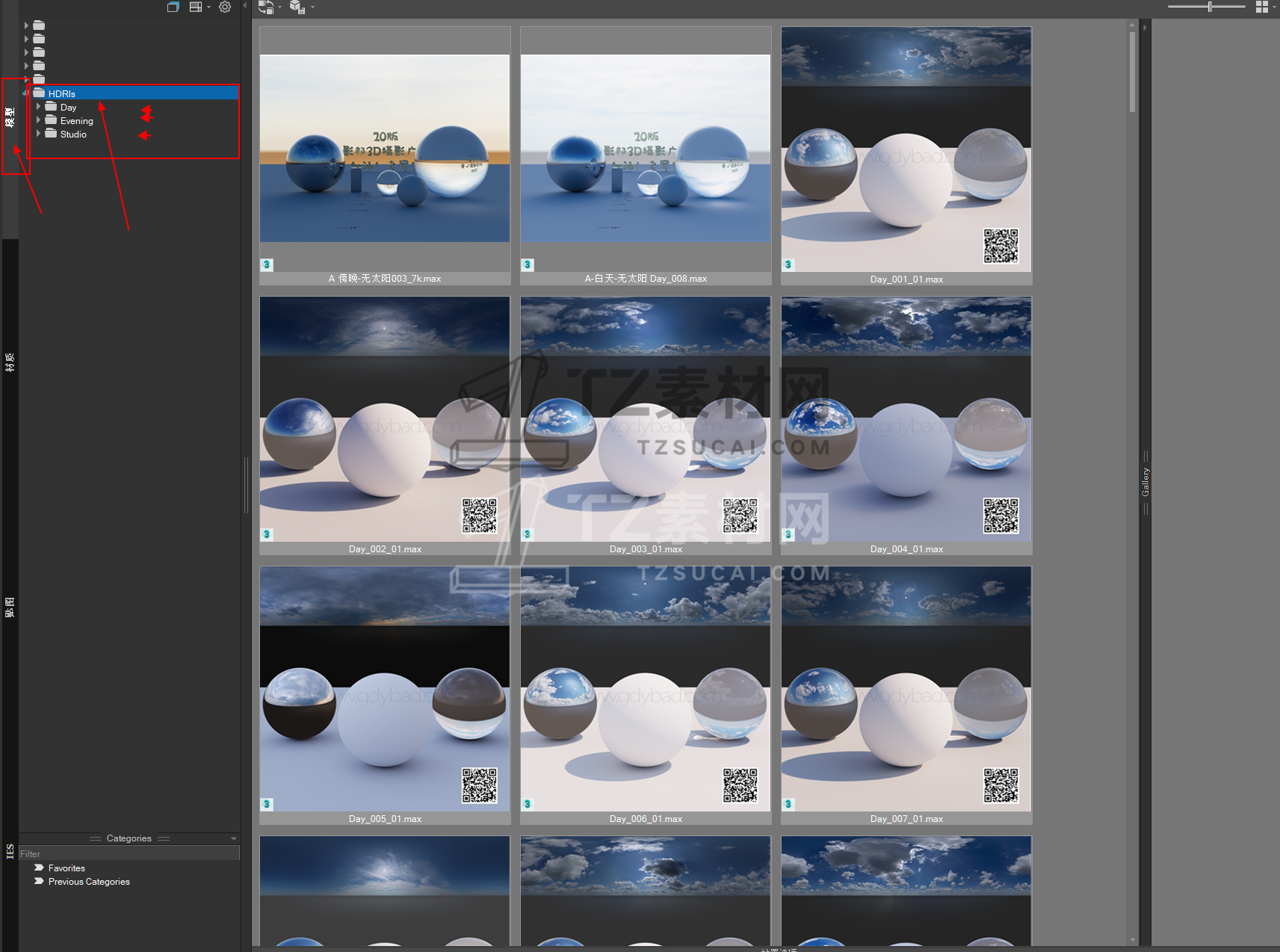Click the 3ds Max badge on Day_007_01.max
The image size is (1280, 952).
[788, 804]
